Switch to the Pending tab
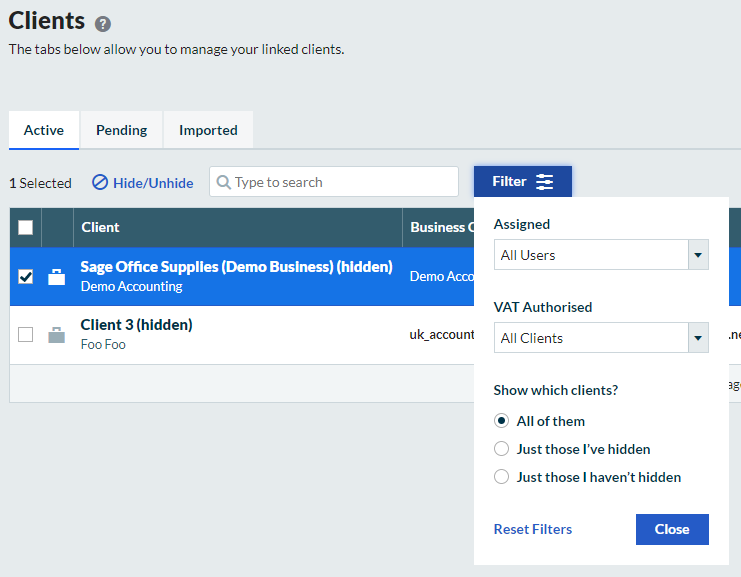Viewport: 741px width, 577px height. 121,130
